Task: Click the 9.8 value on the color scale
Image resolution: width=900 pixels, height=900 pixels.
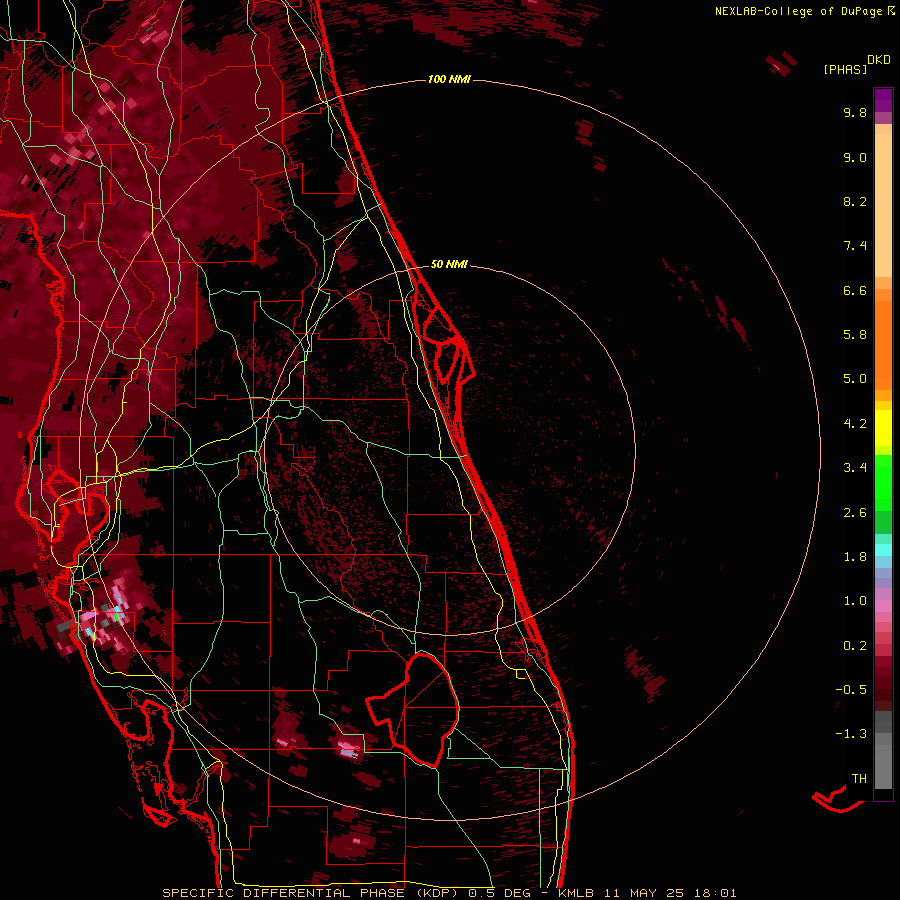Action: (855, 112)
